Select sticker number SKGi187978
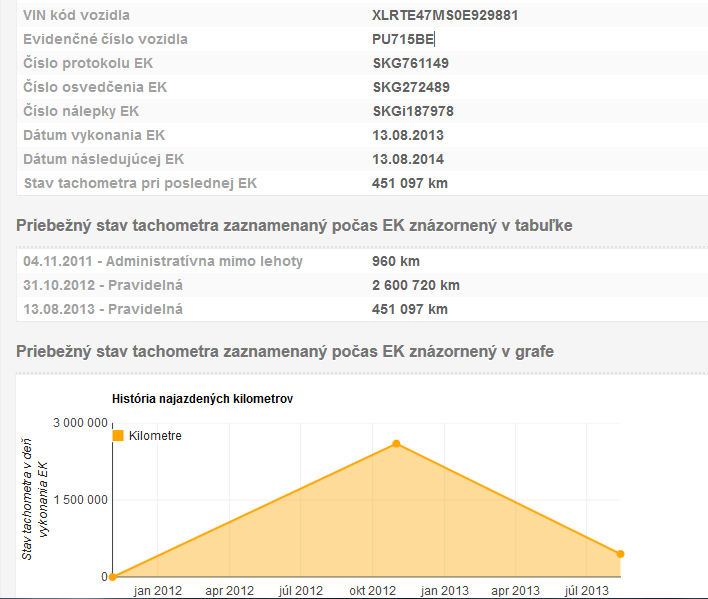708x599 pixels. pyautogui.click(x=413, y=111)
